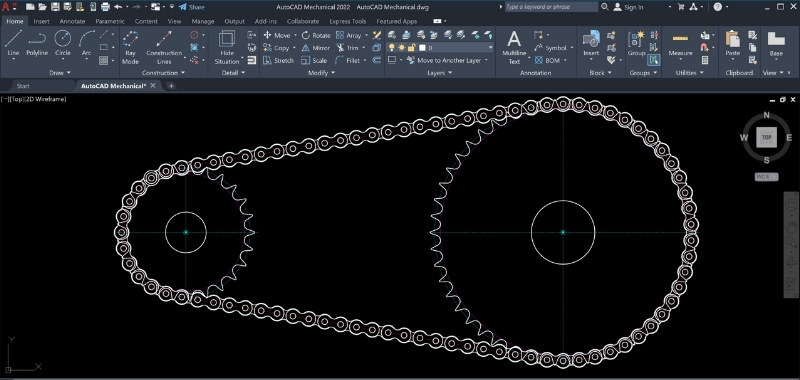Select the Trim tool
The height and width of the screenshot is (380, 800).
[347, 48]
